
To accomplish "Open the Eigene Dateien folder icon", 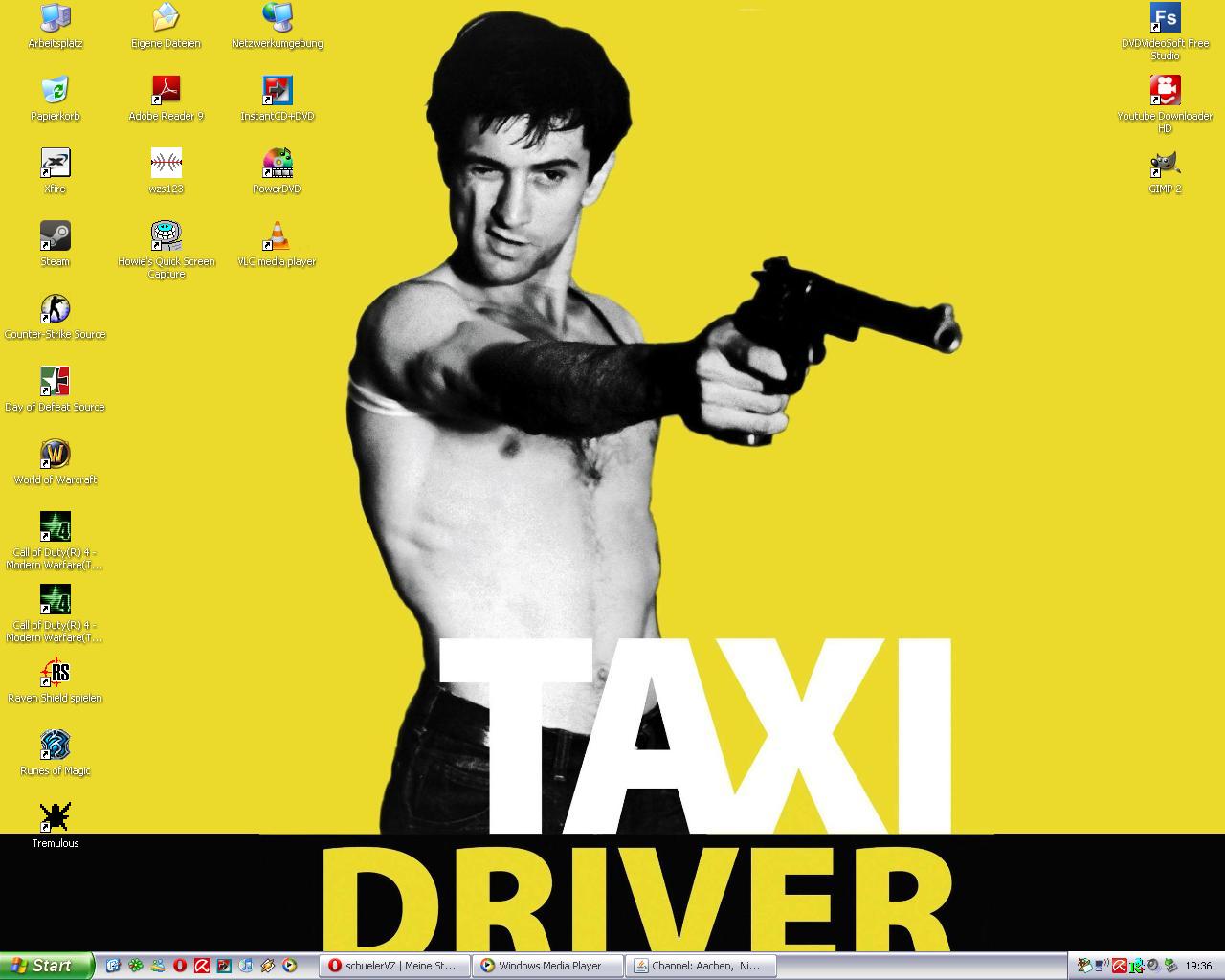I will (166, 26).
